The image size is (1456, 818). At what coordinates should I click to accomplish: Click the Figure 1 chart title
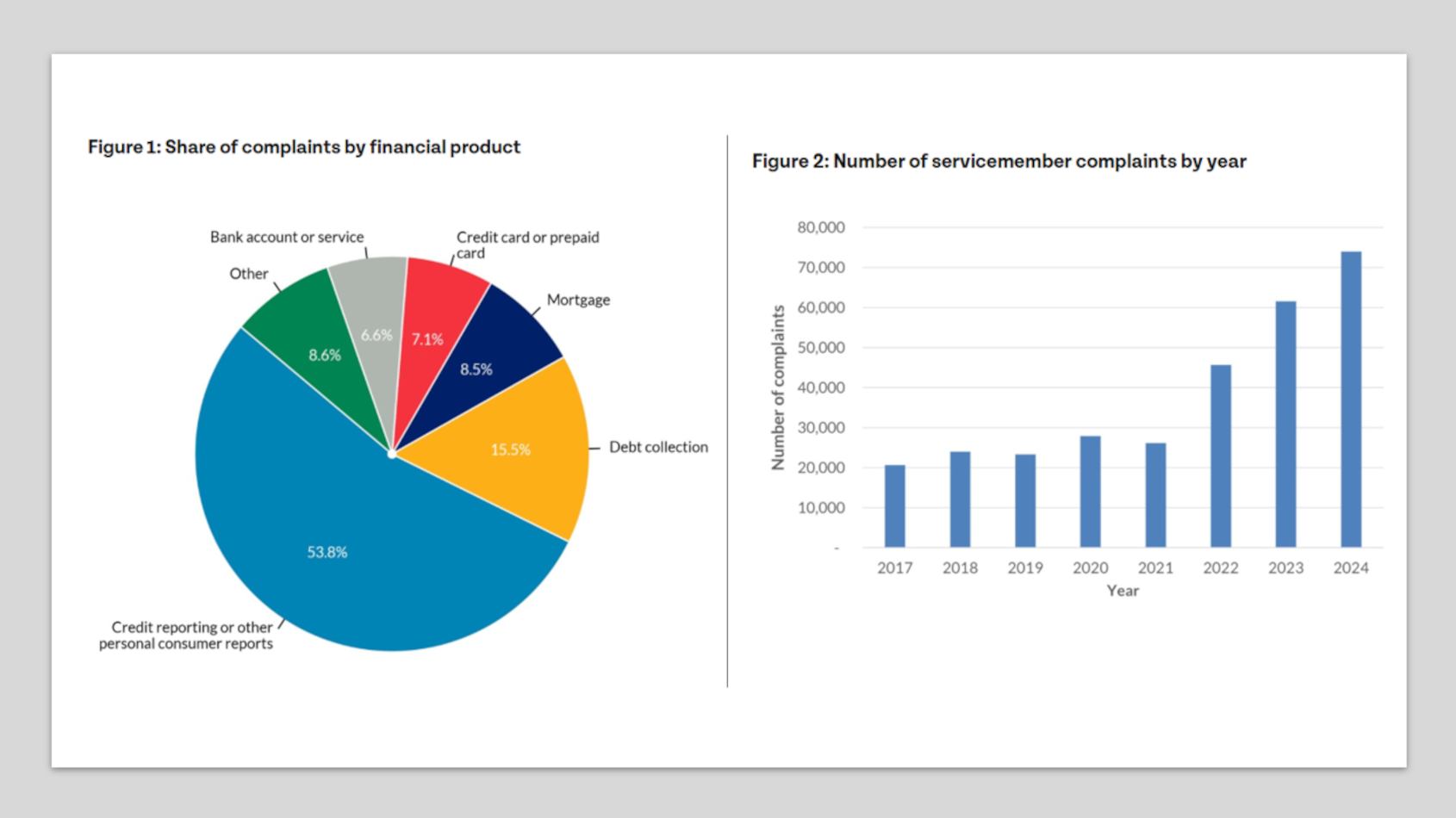(x=304, y=147)
